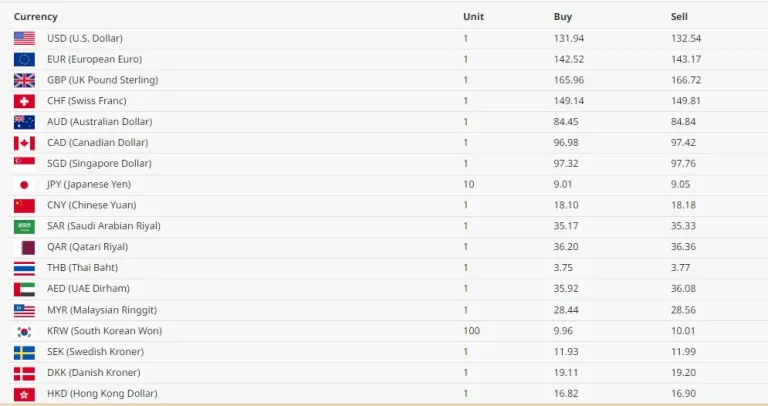The width and height of the screenshot is (768, 406).
Task: Select the SGD (Singapore Dollar) label
Action: [x=99, y=164]
